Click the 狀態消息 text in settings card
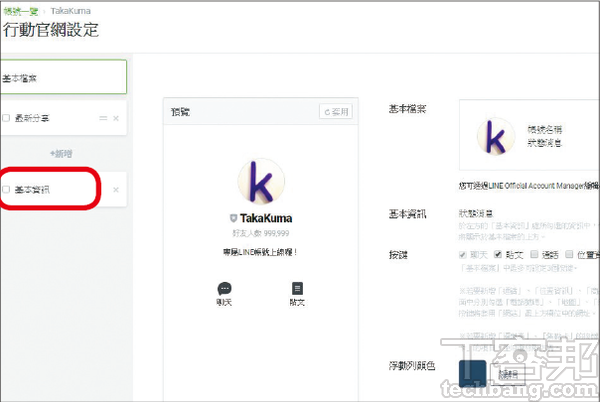The width and height of the screenshot is (600, 402). (x=545, y=143)
